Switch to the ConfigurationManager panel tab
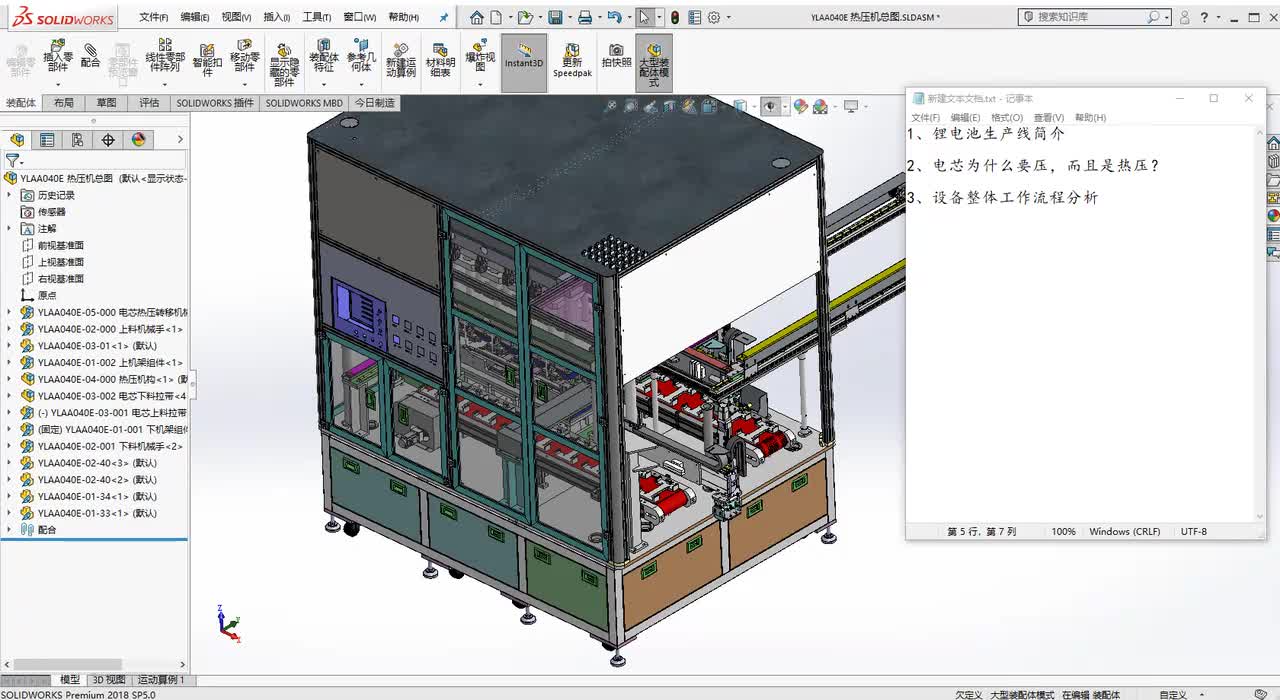The width and height of the screenshot is (1280, 700). (x=77, y=140)
